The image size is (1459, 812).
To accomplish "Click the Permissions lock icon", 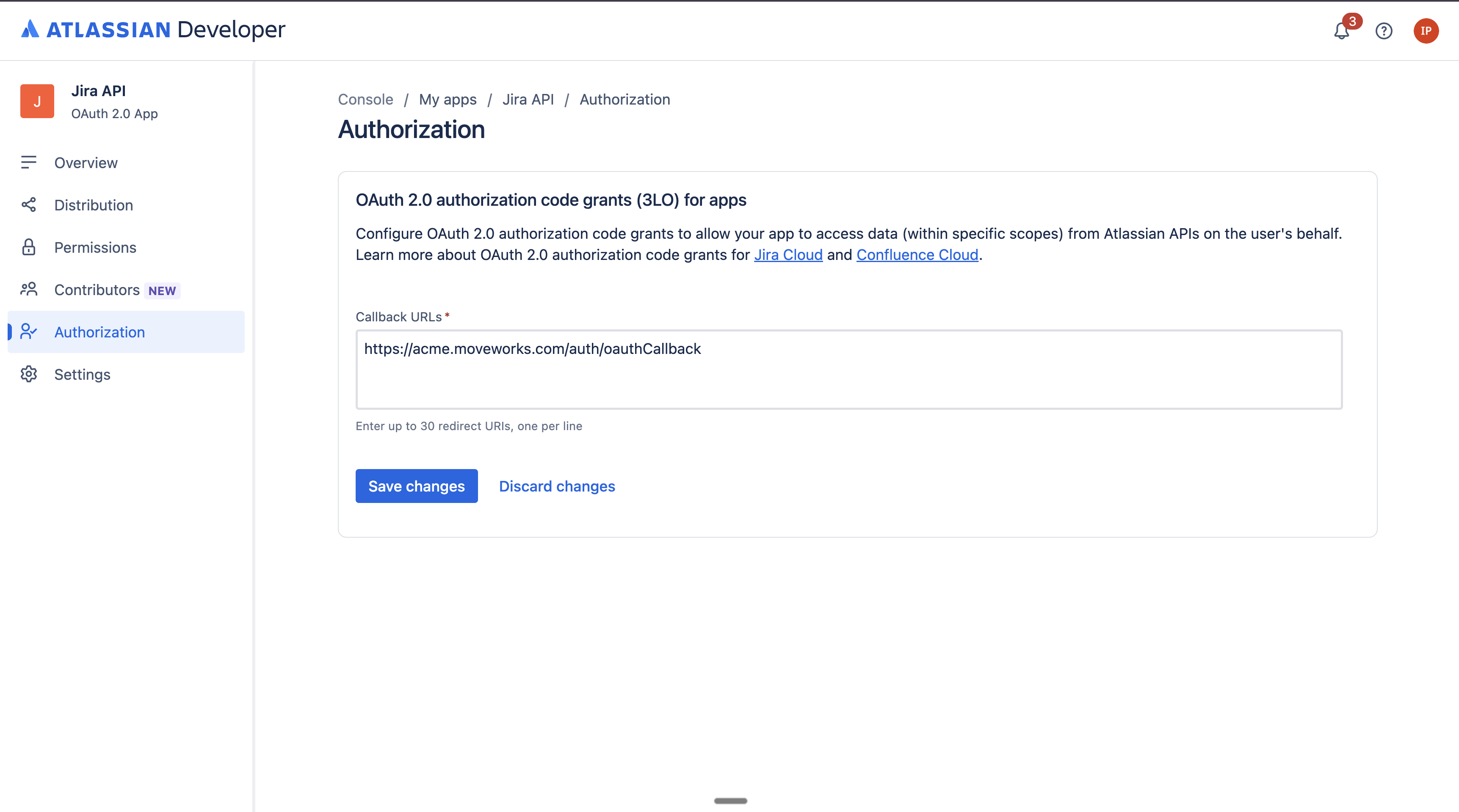I will (28, 247).
